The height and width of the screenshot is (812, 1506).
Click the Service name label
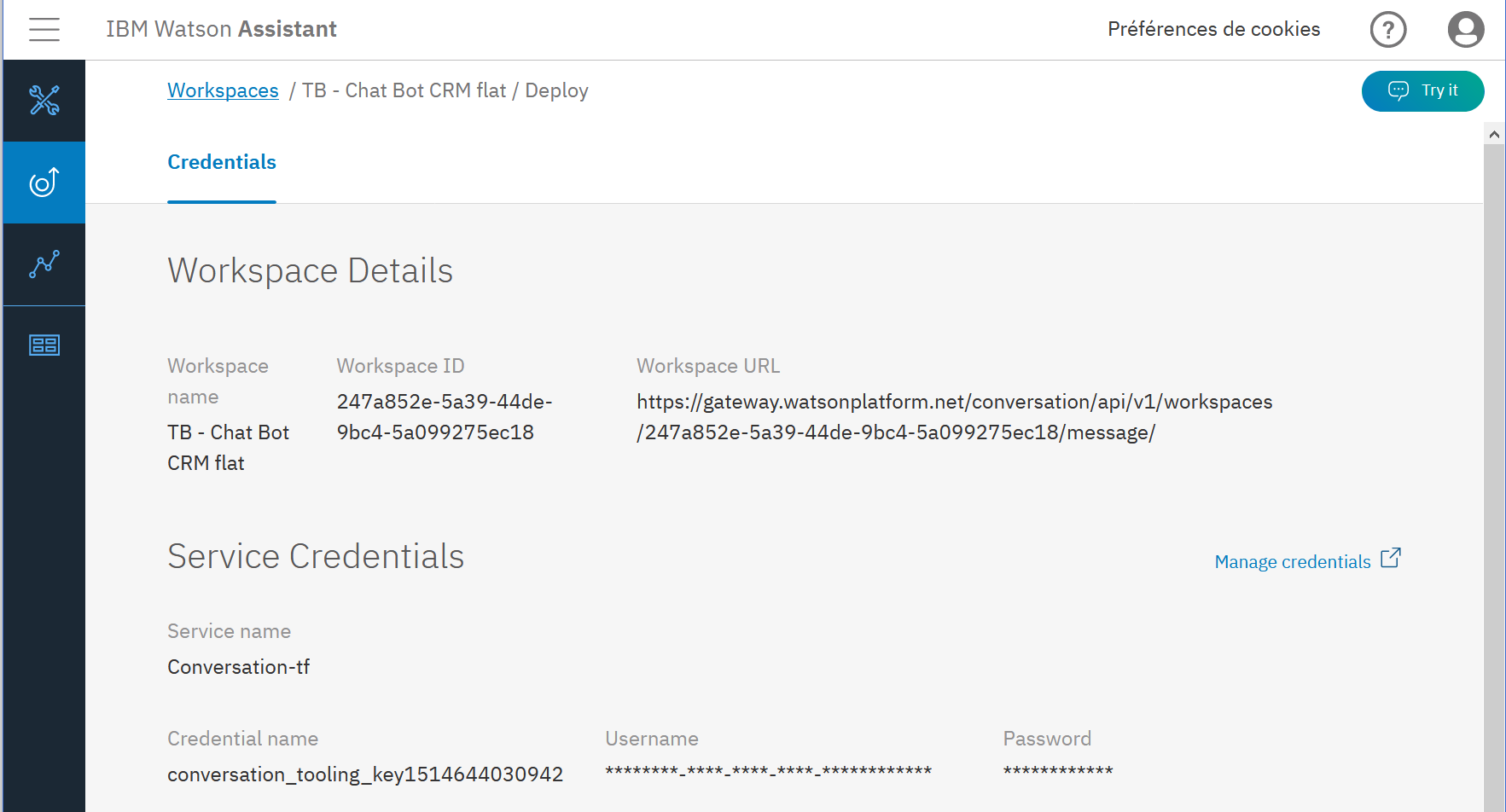point(229,631)
